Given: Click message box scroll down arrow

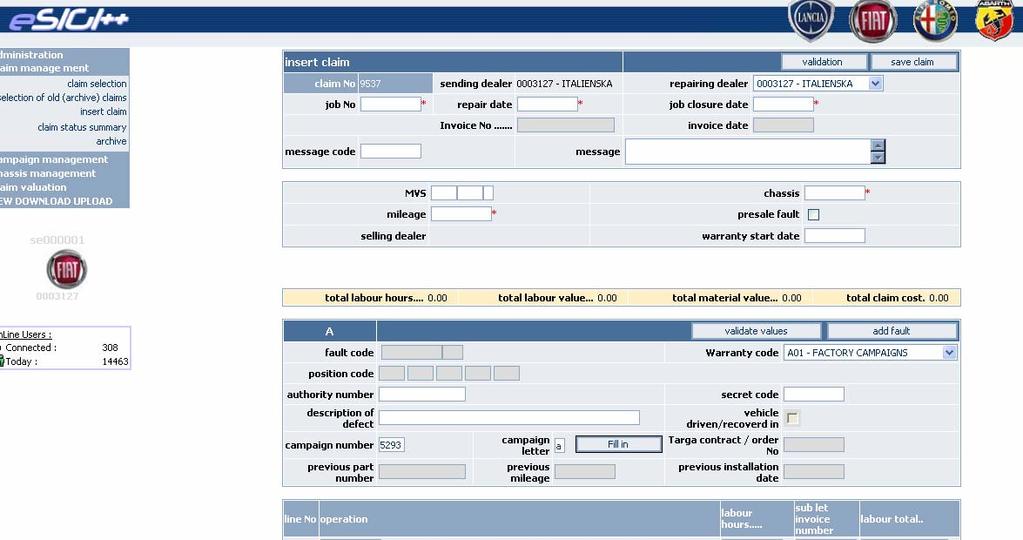Looking at the screenshot, I should (878, 157).
